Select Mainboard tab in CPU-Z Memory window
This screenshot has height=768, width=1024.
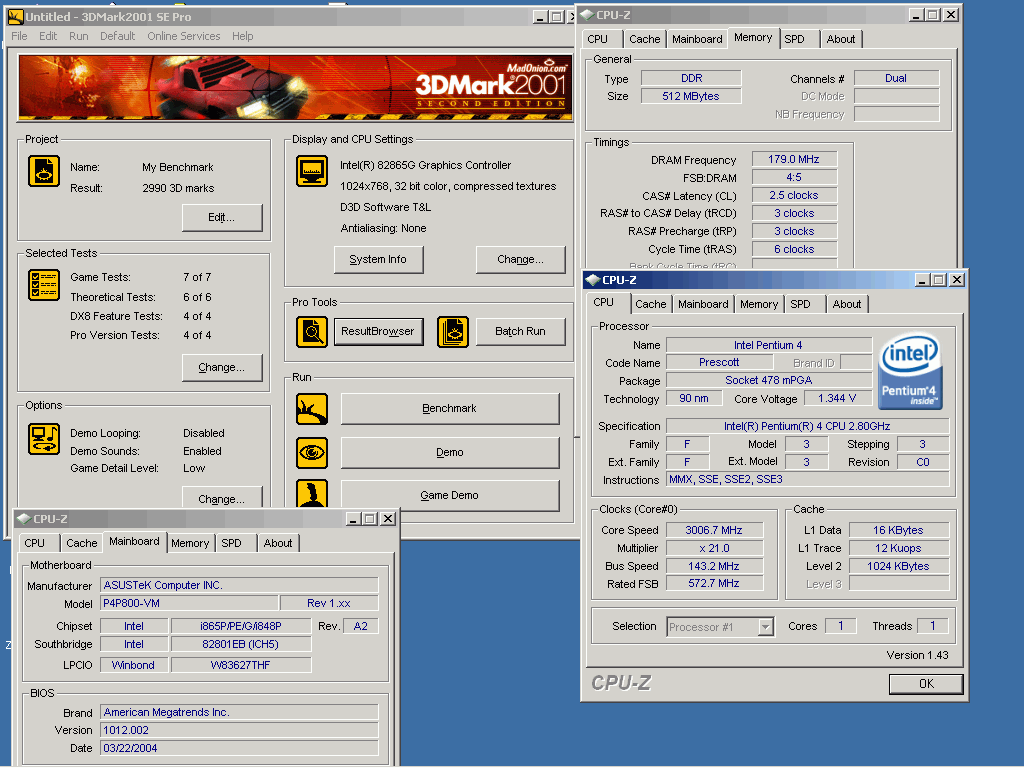click(x=697, y=39)
